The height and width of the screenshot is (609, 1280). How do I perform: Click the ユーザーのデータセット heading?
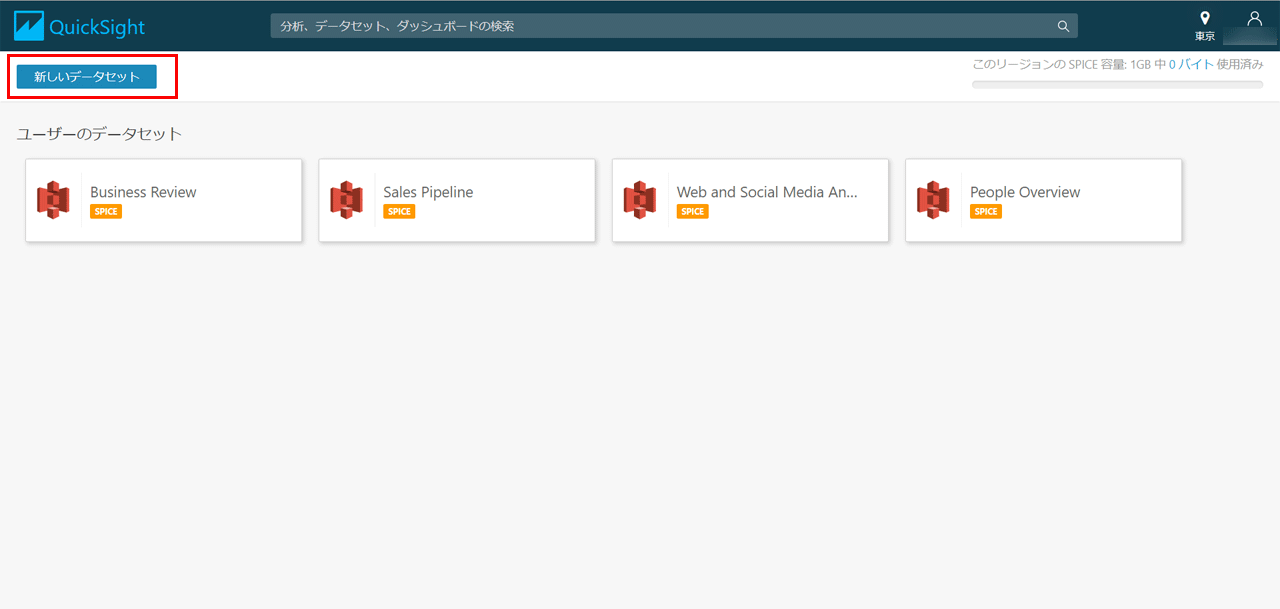[x=100, y=134]
